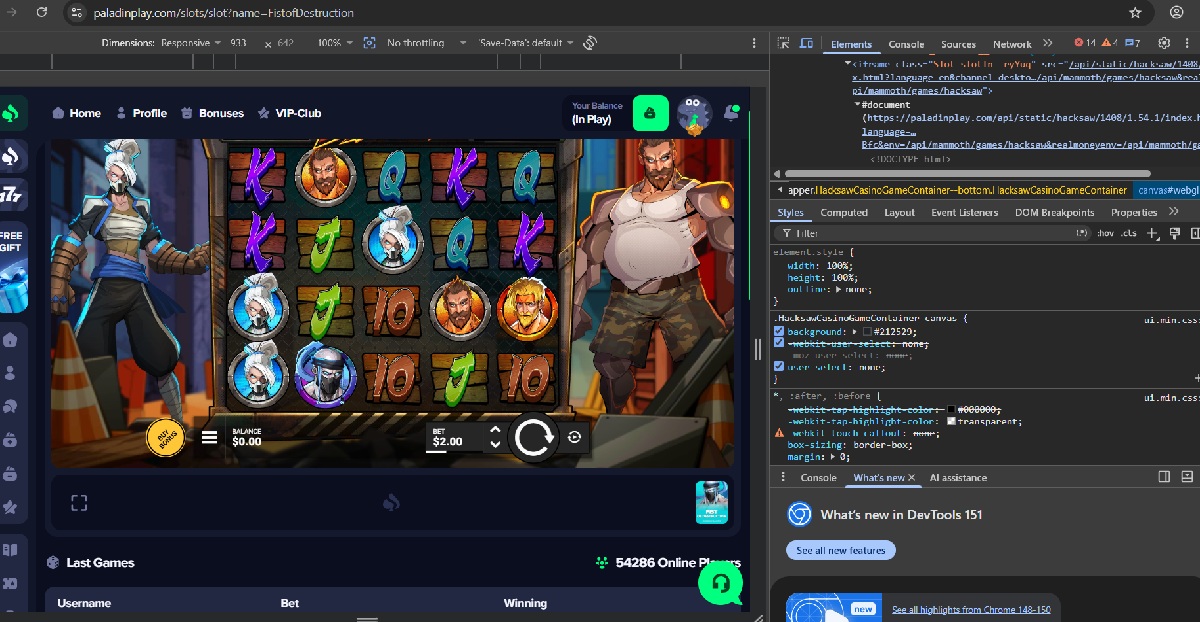This screenshot has height=622, width=1200.
Task: Click the Your Balance (In Play) display
Action: point(597,113)
